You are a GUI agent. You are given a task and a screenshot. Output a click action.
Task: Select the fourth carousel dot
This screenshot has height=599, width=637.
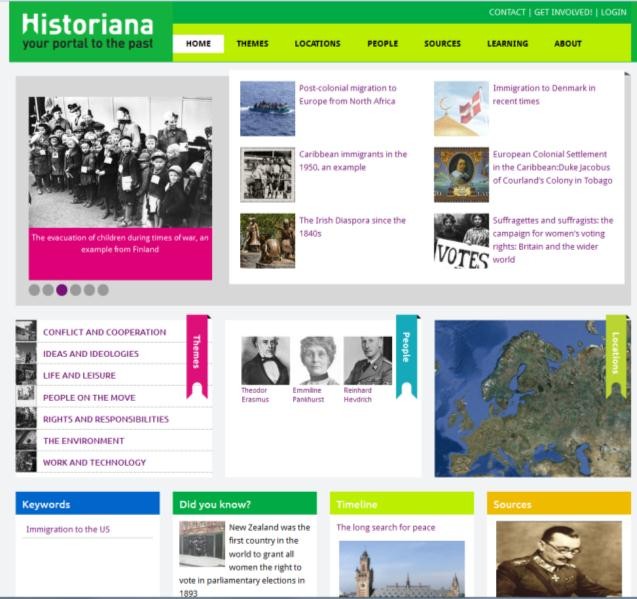pyautogui.click(x=75, y=290)
